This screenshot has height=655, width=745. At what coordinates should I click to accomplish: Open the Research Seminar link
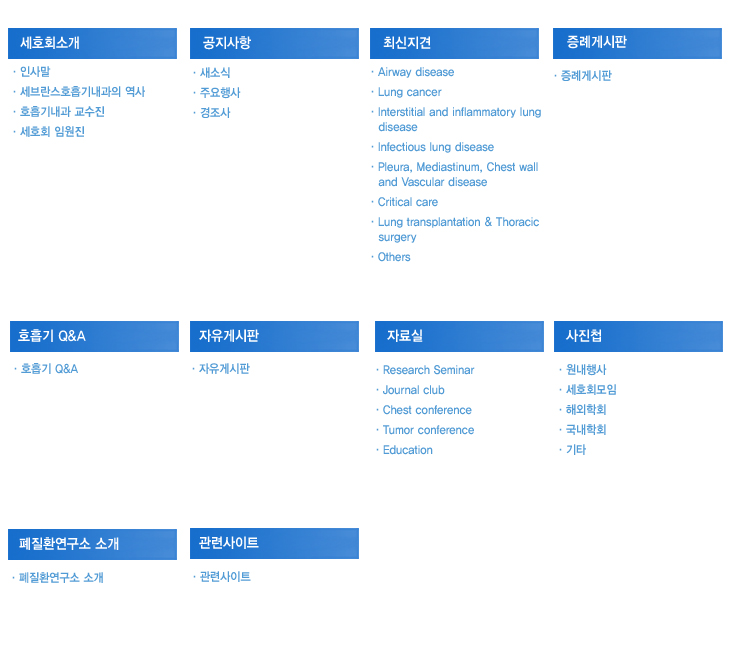coord(428,370)
